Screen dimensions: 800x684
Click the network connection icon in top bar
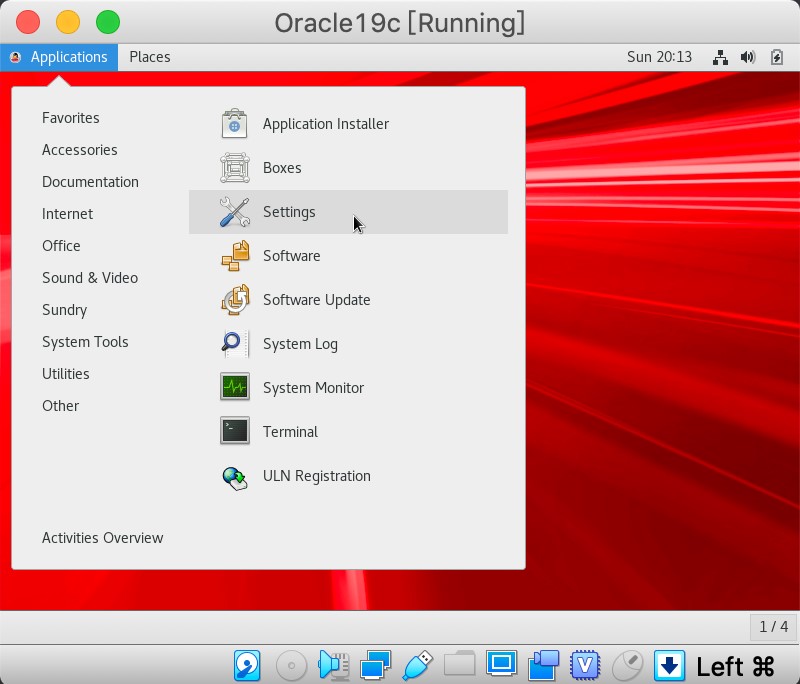tap(720, 57)
